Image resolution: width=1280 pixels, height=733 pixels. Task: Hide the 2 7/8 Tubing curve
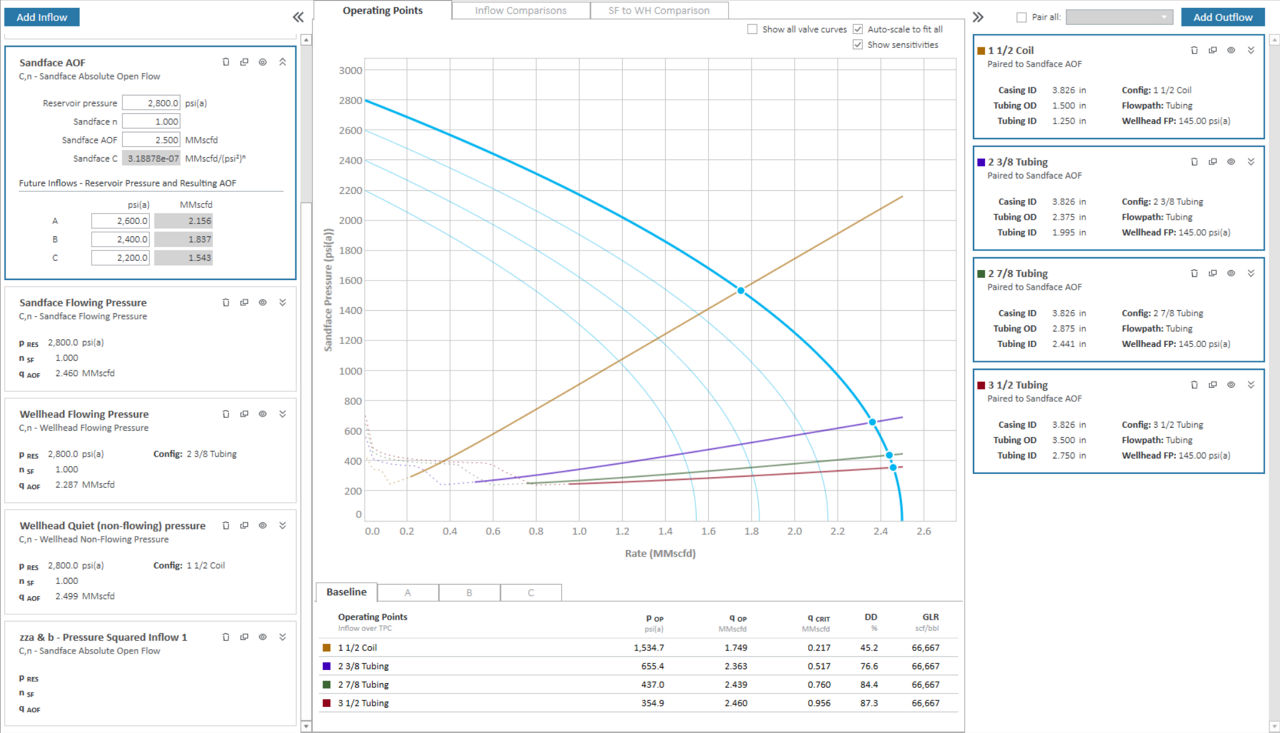pos(1231,273)
